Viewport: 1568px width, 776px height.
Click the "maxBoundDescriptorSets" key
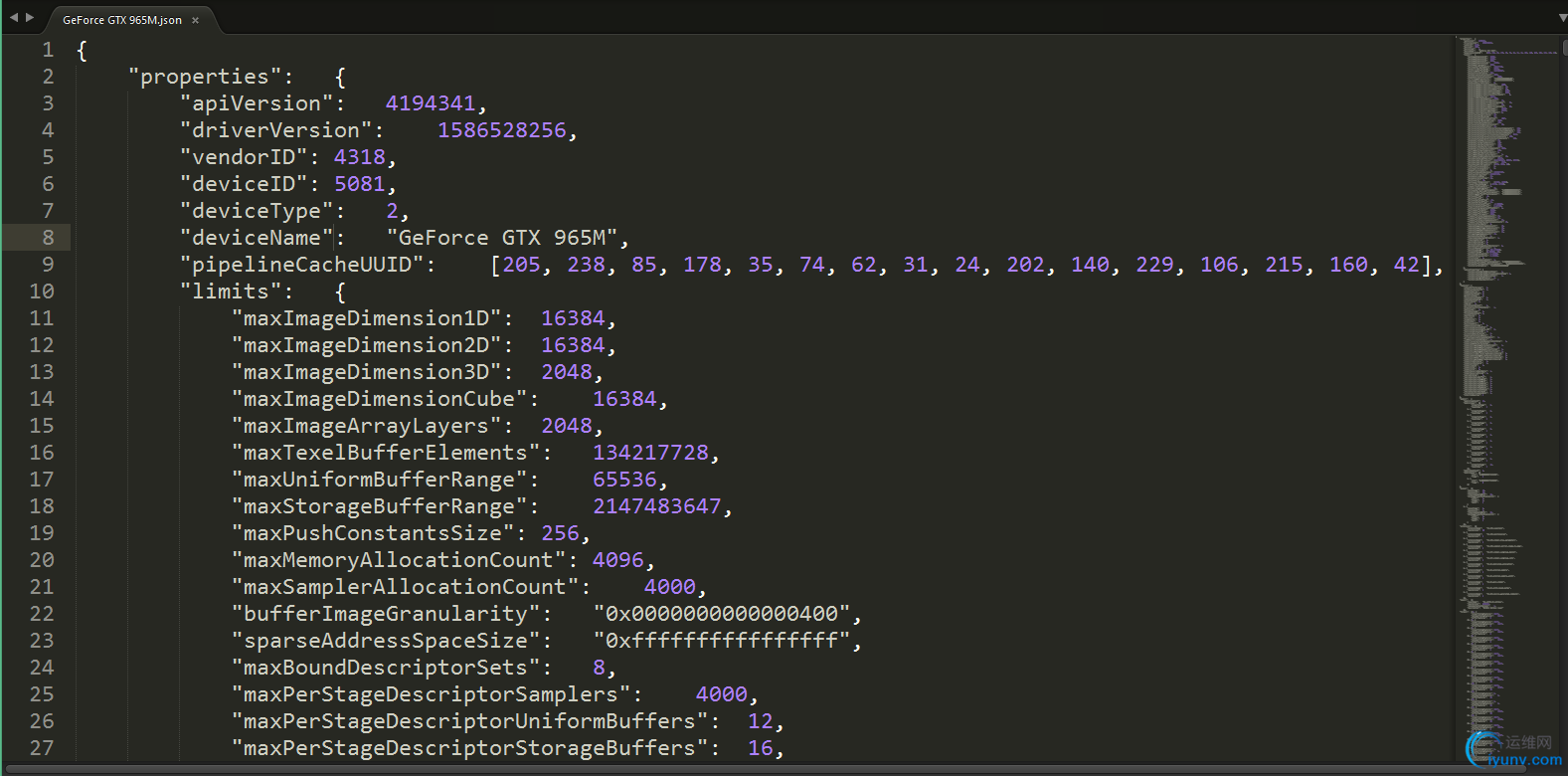(385, 668)
